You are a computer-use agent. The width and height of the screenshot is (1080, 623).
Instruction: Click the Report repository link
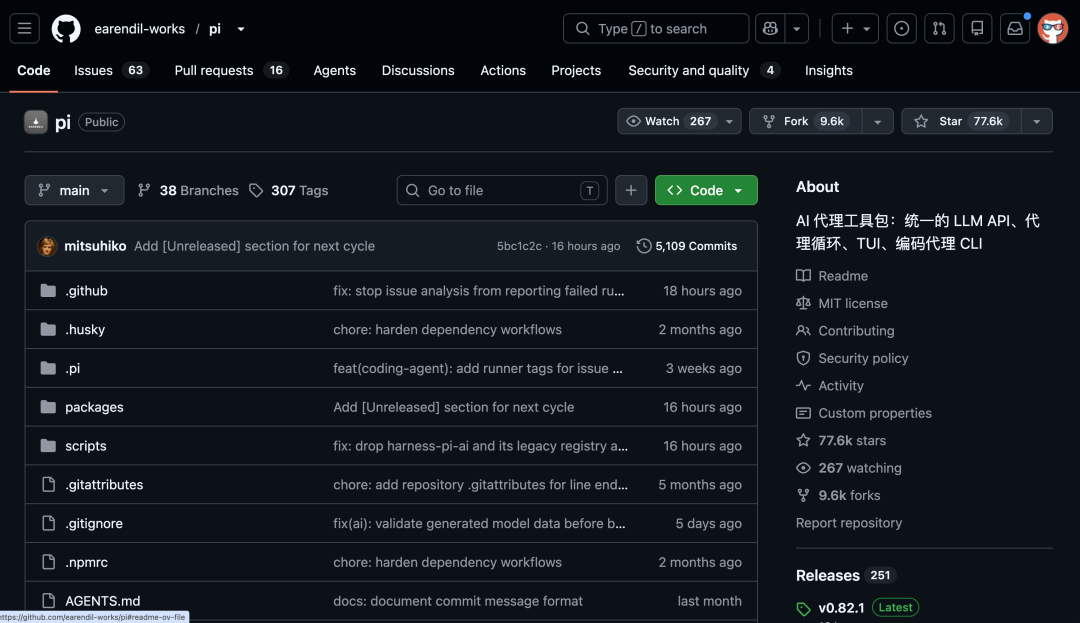[x=849, y=522]
